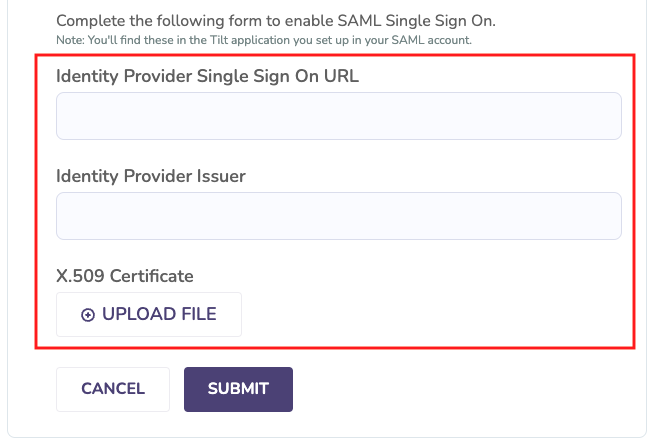The width and height of the screenshot is (655, 439).
Task: Click the Identity Provider Single Sign On URL label
Action: point(207,76)
